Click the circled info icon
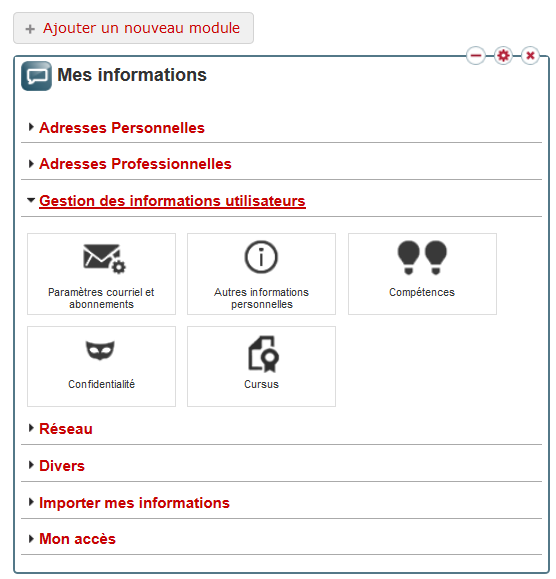The image size is (556, 579). pos(261,257)
